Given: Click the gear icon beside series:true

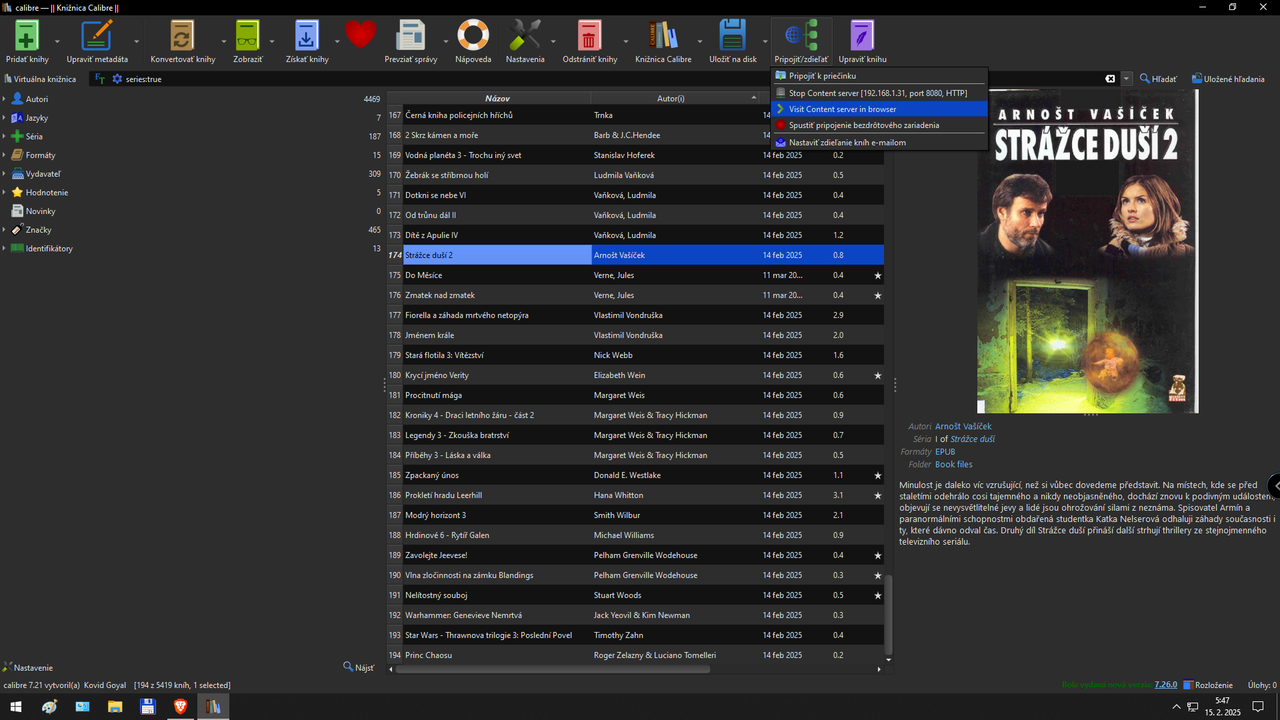Looking at the screenshot, I should (x=117, y=79).
